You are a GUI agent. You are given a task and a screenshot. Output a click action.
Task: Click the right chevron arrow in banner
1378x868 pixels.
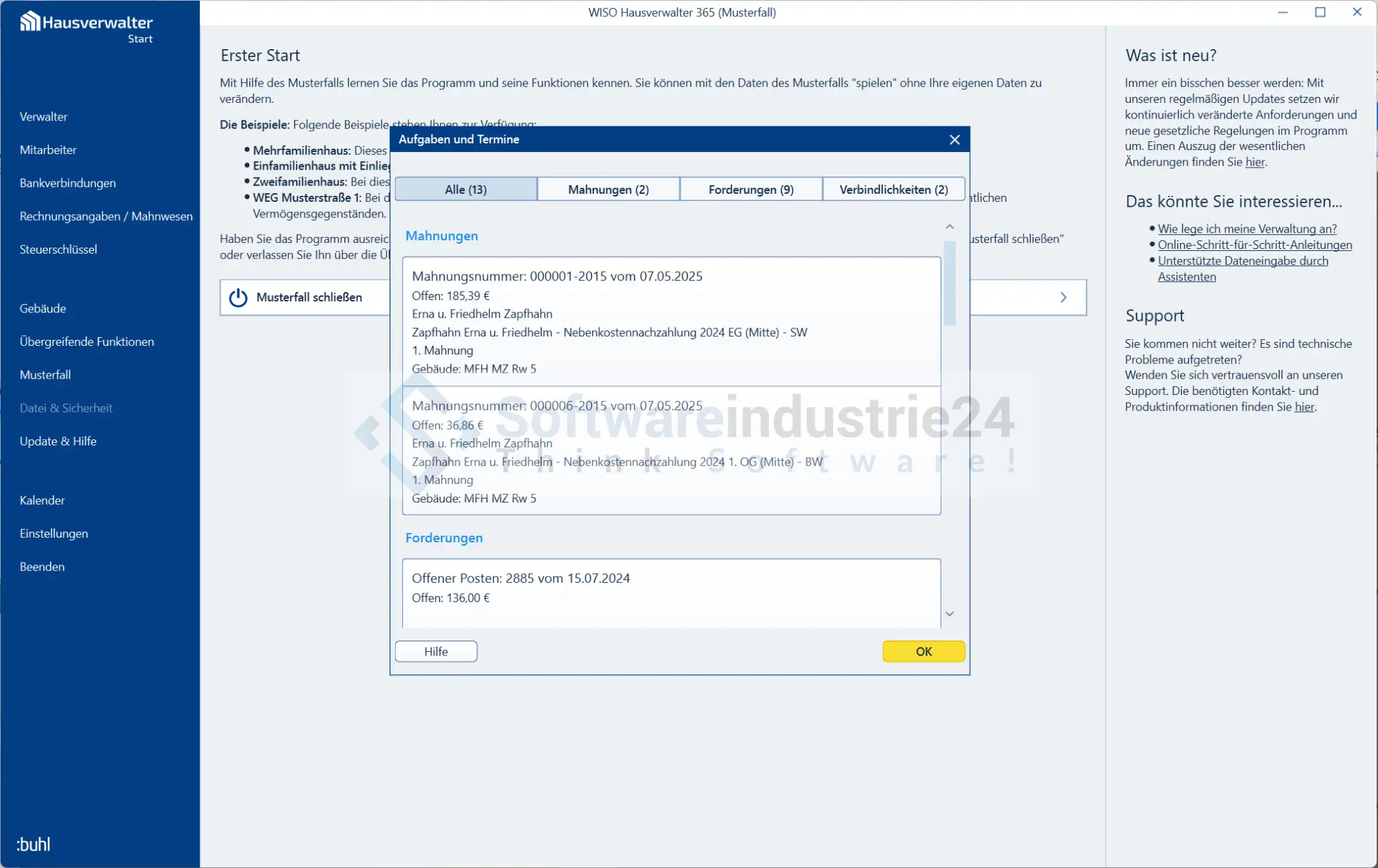[x=1063, y=297]
